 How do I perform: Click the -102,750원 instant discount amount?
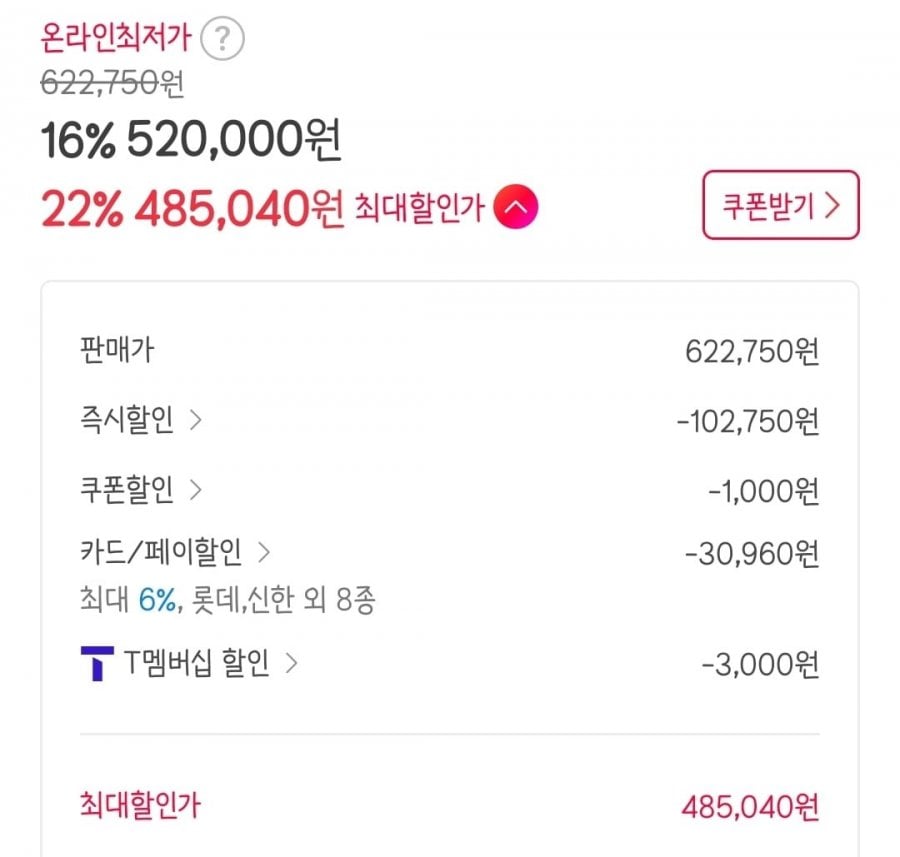pyautogui.click(x=747, y=422)
